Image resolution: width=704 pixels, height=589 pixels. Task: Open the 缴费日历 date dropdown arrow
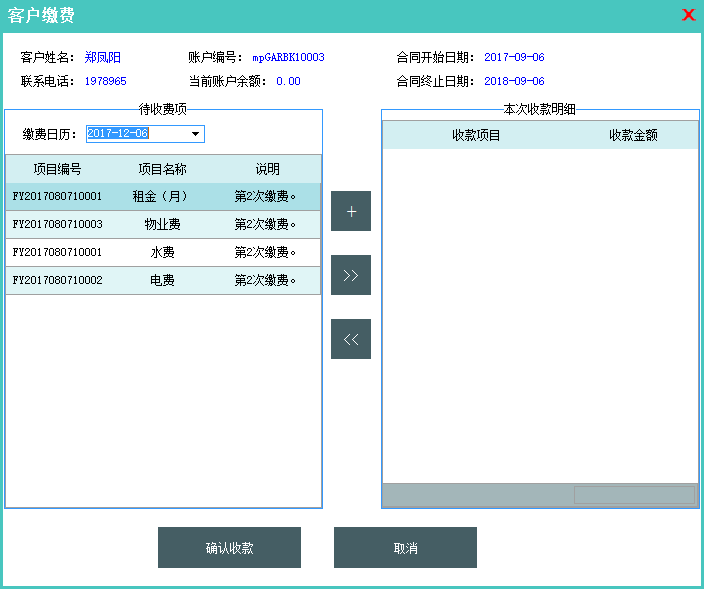click(x=196, y=134)
